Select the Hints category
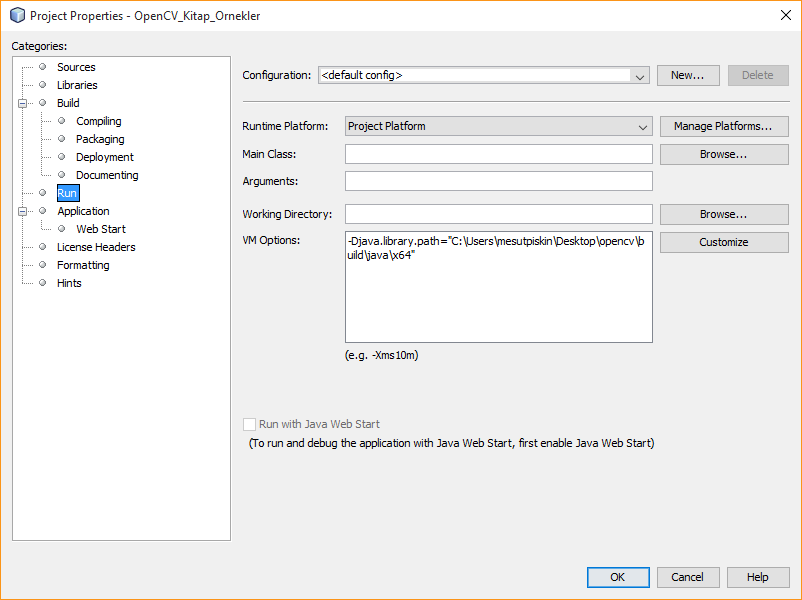Screen dimensions: 802x600 coord(69,283)
